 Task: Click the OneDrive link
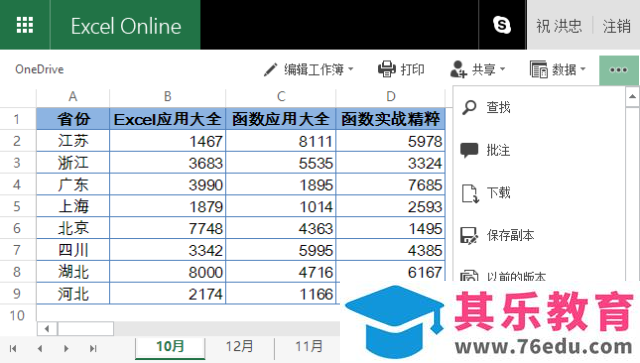pos(40,69)
